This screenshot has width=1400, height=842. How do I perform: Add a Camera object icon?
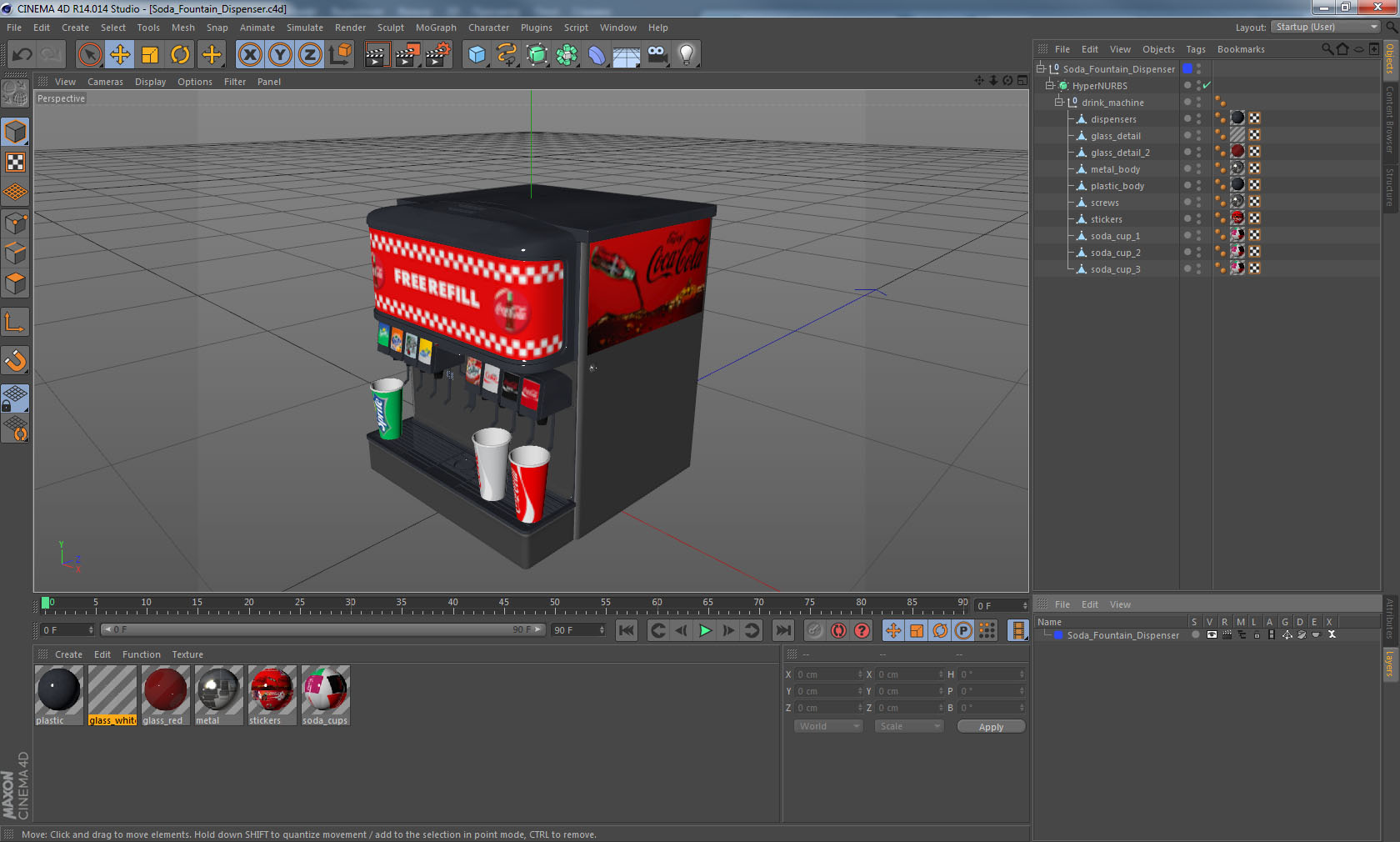657,55
